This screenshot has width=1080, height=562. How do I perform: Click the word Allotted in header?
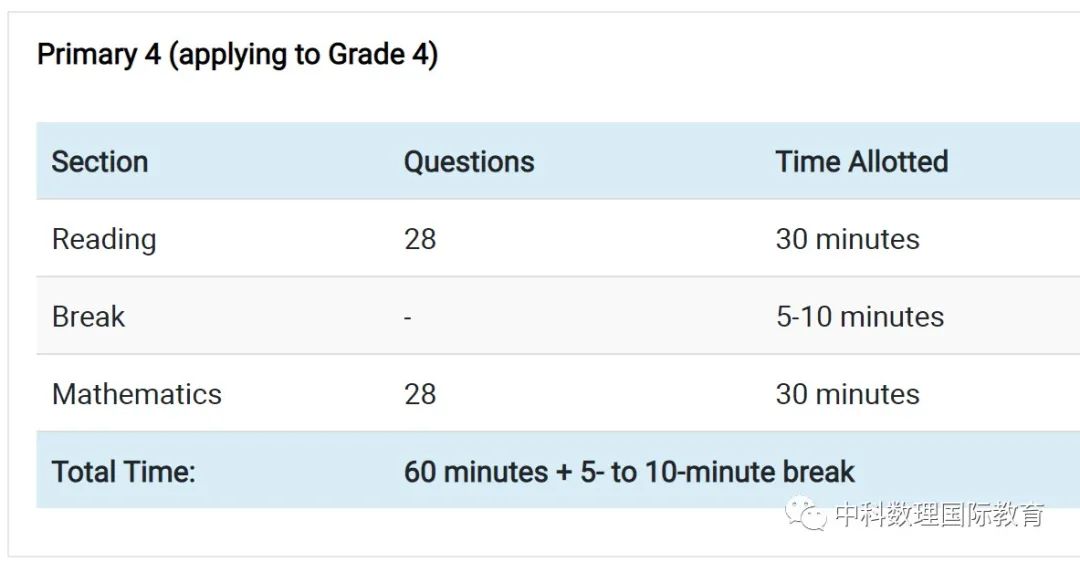point(898,162)
